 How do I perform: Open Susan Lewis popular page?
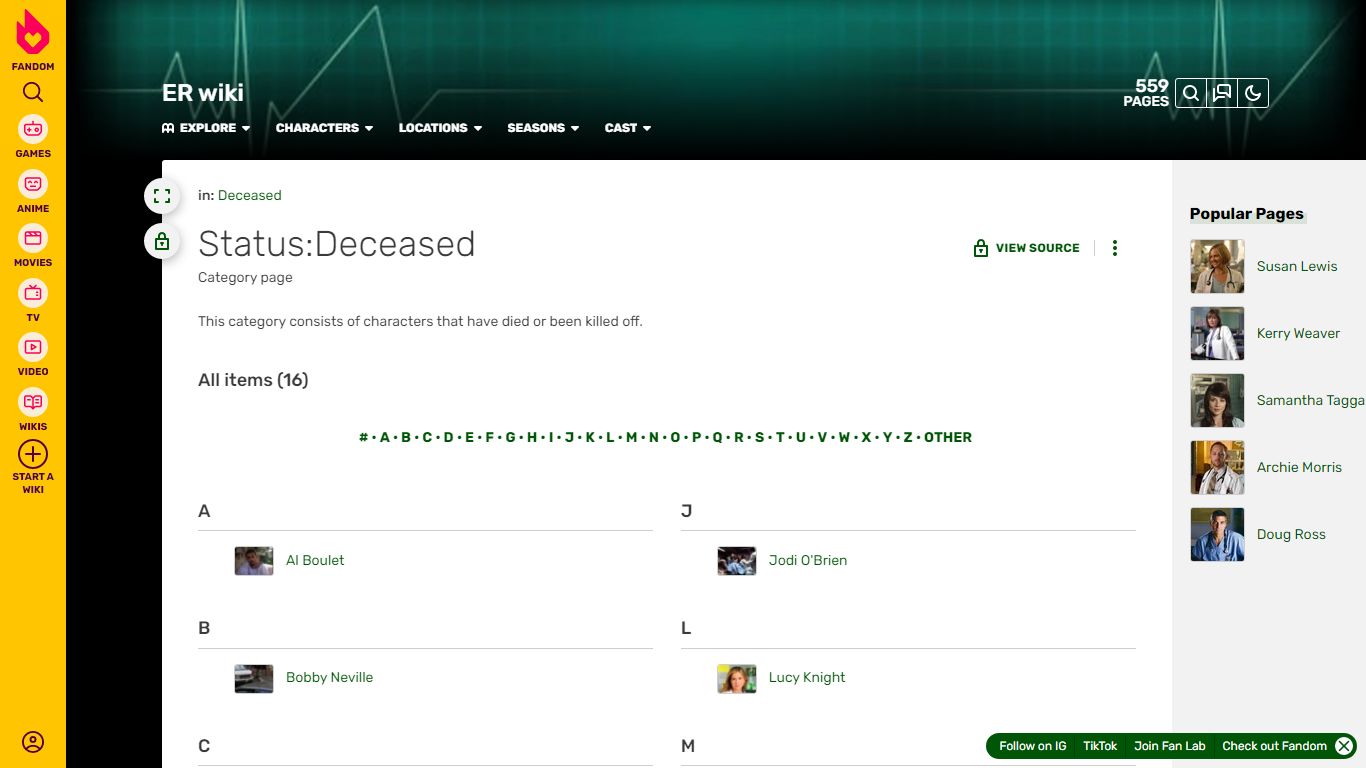coord(1297,266)
